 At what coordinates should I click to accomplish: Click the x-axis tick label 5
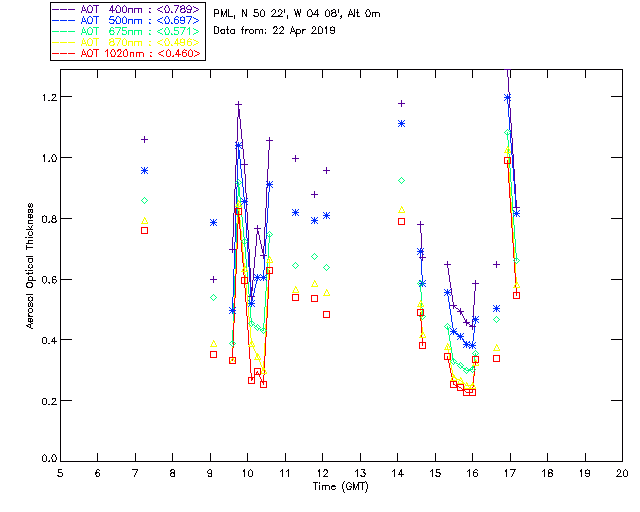[x=60, y=473]
